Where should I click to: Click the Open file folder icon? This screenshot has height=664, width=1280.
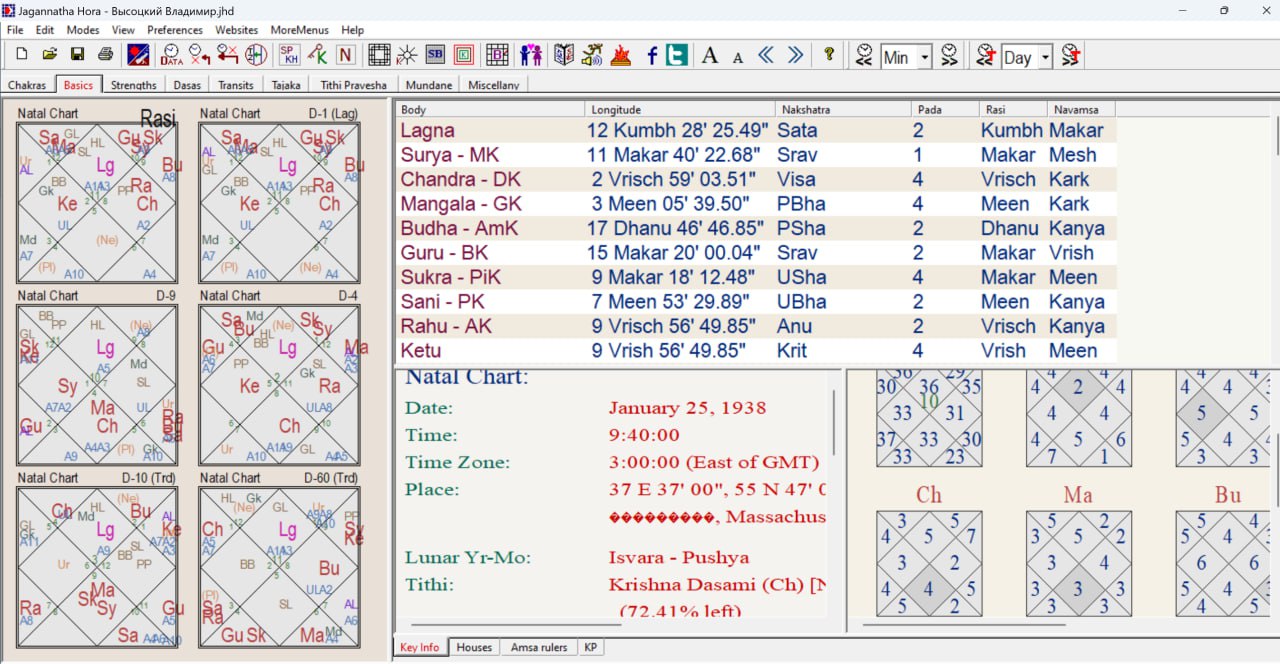(49, 55)
